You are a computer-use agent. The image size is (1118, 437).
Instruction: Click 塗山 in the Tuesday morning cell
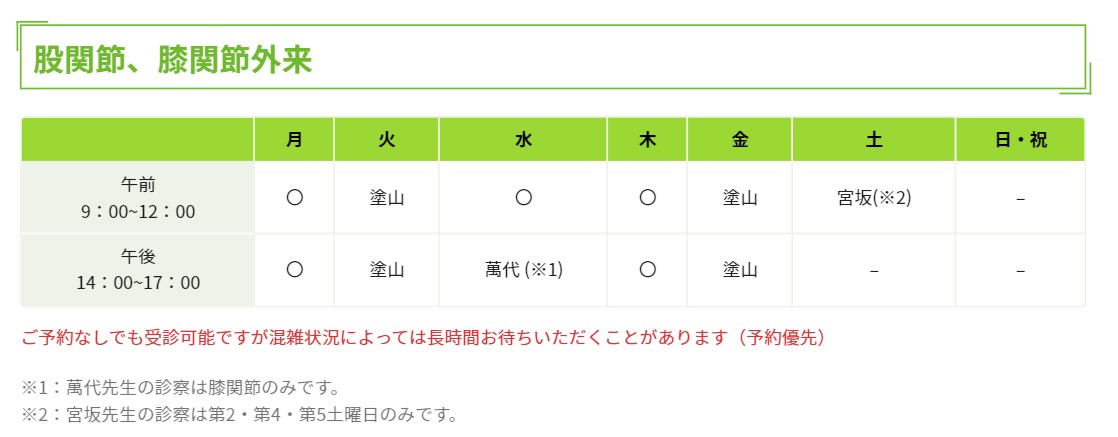(387, 198)
